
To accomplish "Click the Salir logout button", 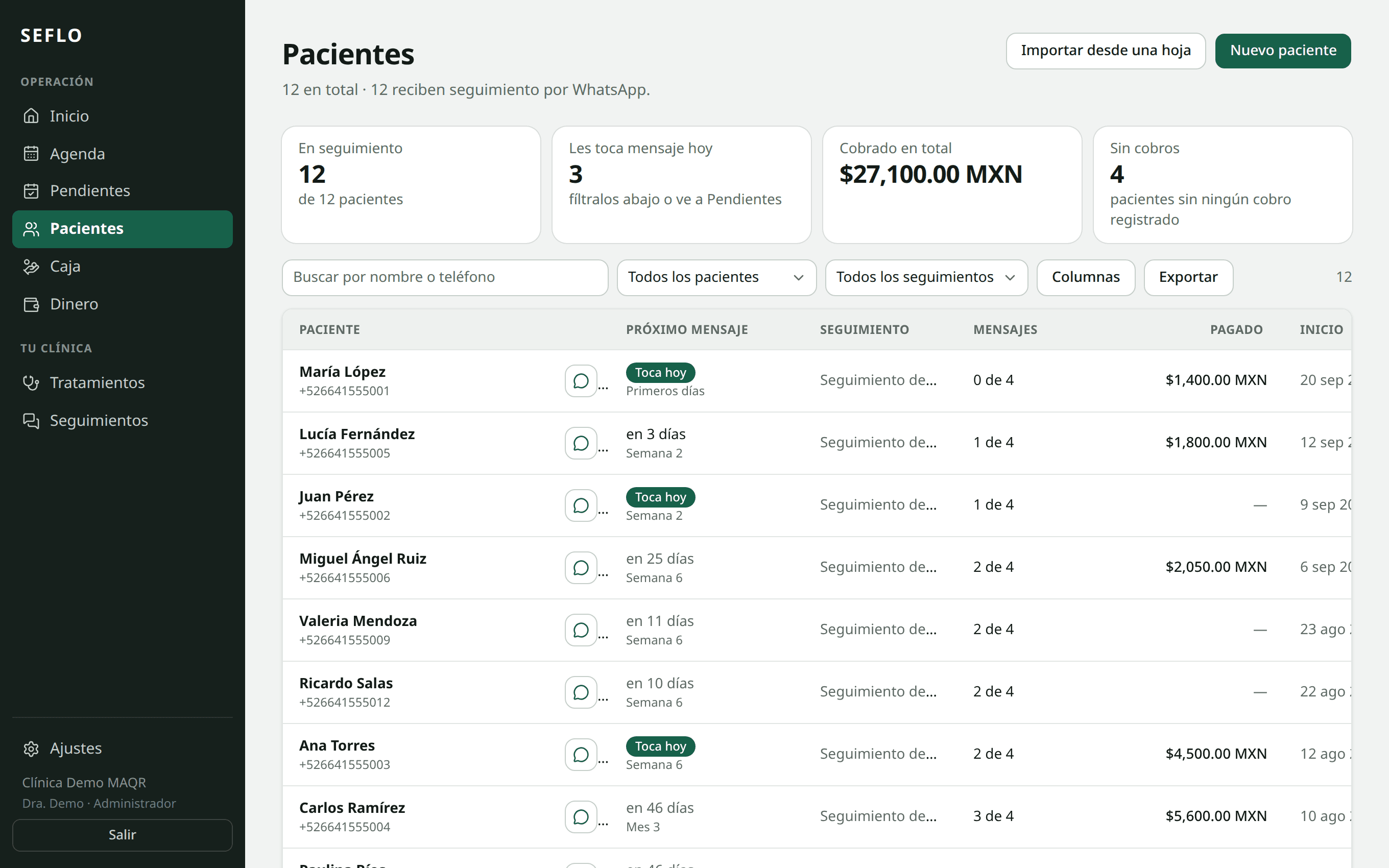I will (122, 835).
